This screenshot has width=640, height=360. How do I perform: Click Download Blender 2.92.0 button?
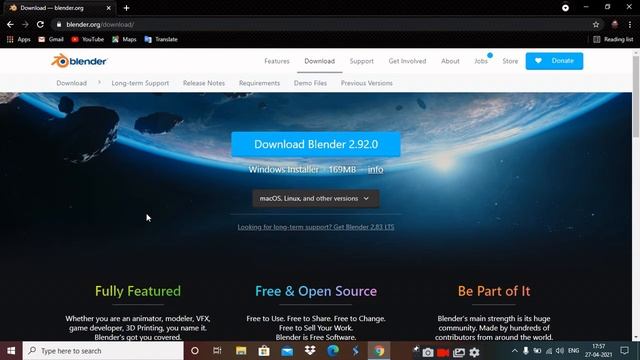pos(316,144)
